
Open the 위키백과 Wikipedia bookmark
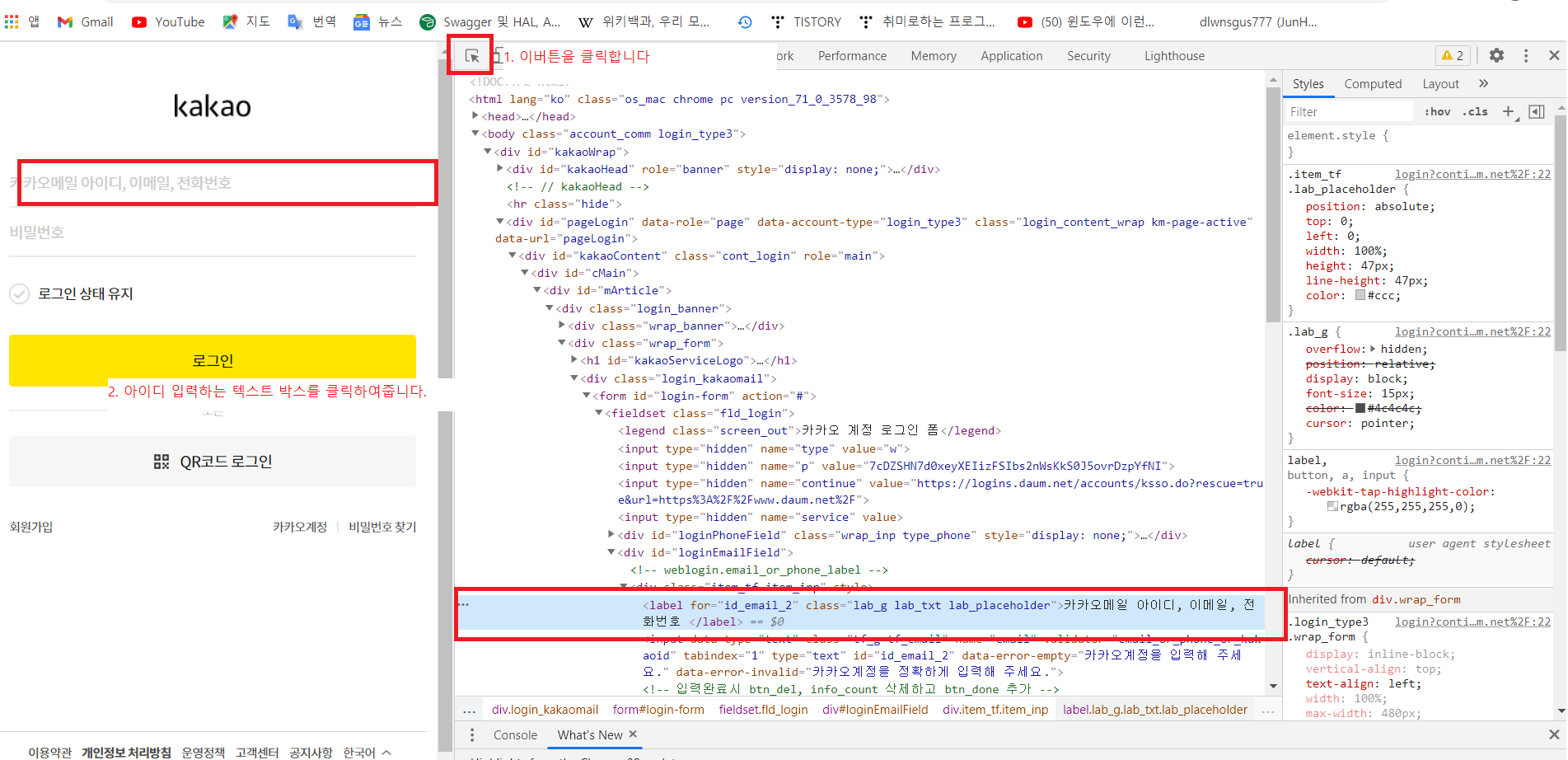tap(644, 22)
